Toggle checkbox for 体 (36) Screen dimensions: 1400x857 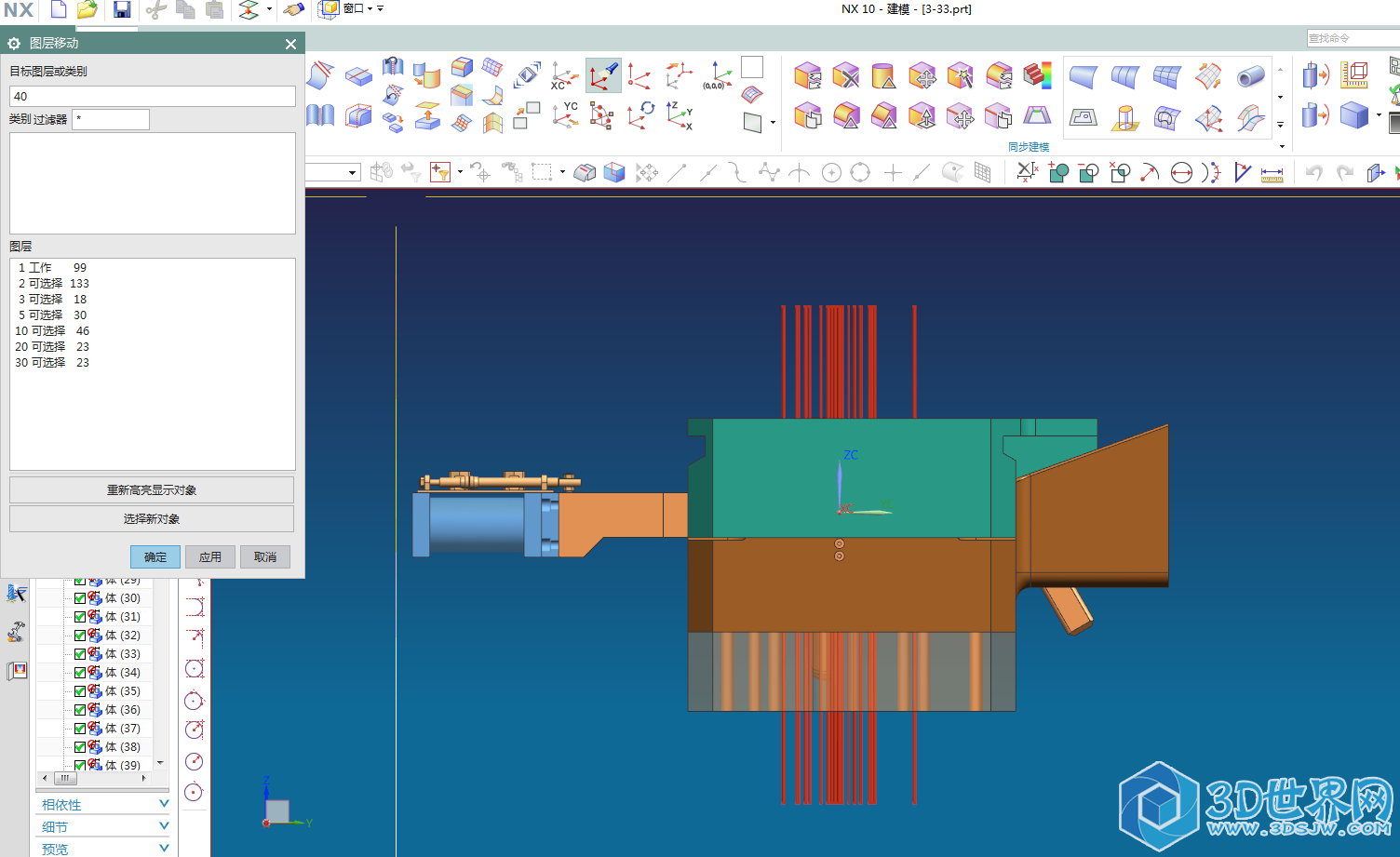(80, 710)
